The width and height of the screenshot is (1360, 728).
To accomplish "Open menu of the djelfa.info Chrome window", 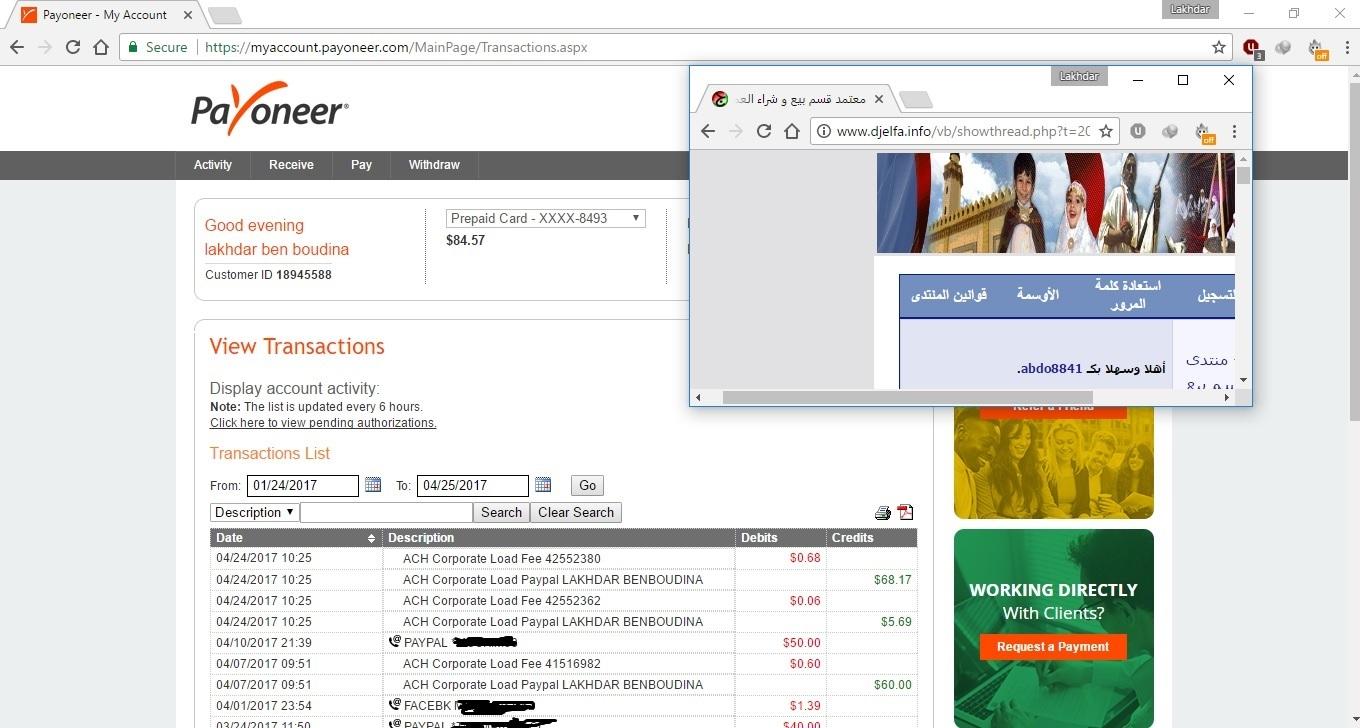I will [1234, 131].
